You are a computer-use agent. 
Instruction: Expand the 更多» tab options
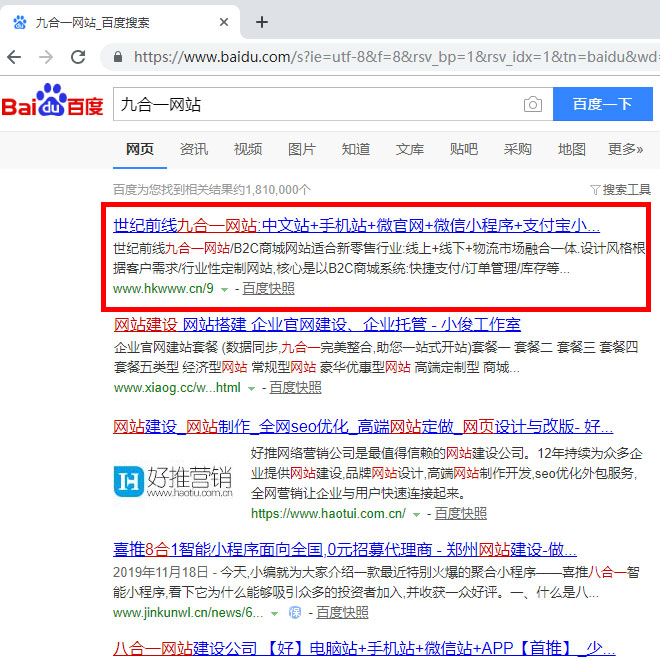coord(625,149)
